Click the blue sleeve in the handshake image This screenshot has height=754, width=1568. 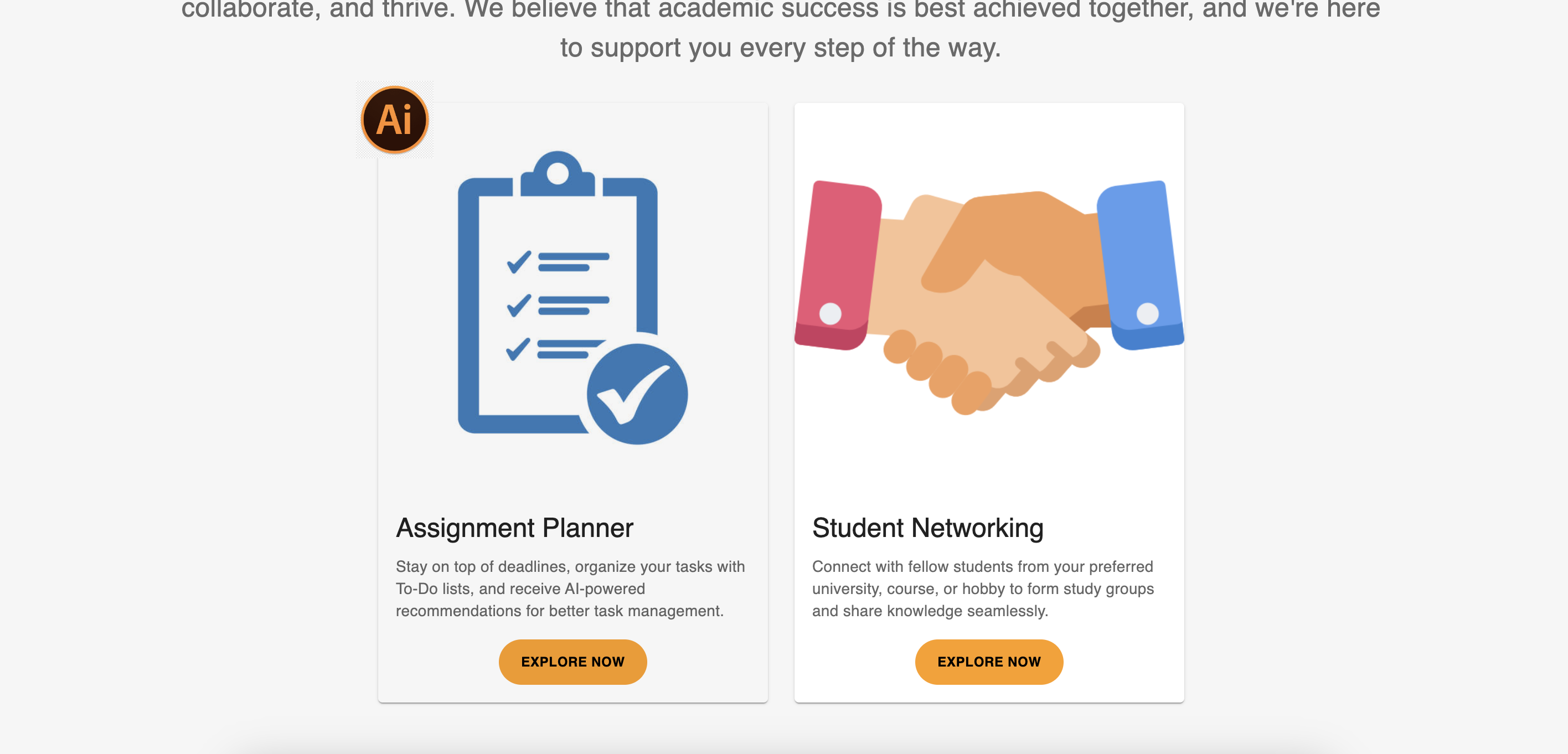pyautogui.click(x=1141, y=265)
